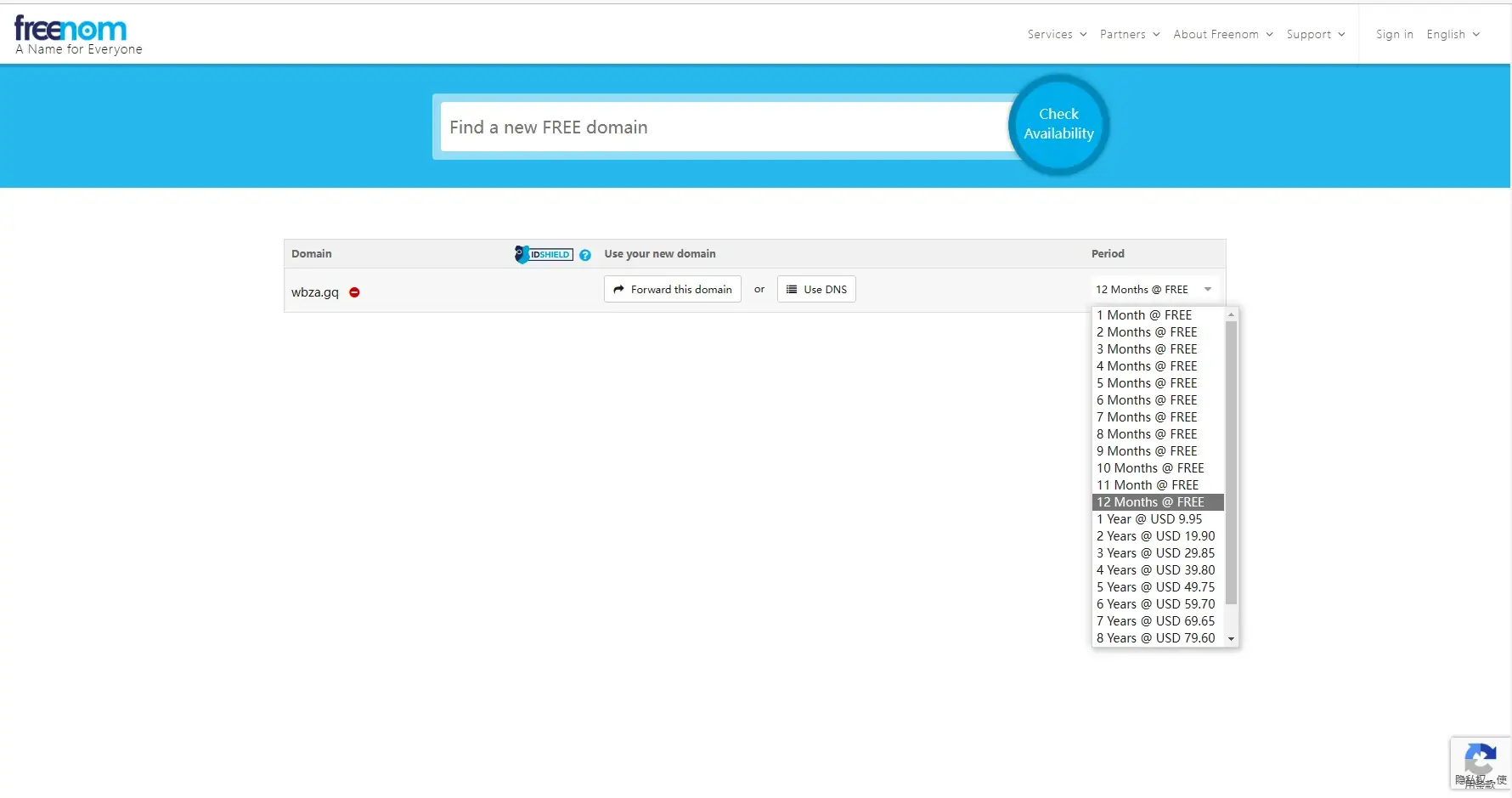Click the dropdown list scroll-down arrow
This screenshot has height=798, width=1512.
tap(1231, 639)
